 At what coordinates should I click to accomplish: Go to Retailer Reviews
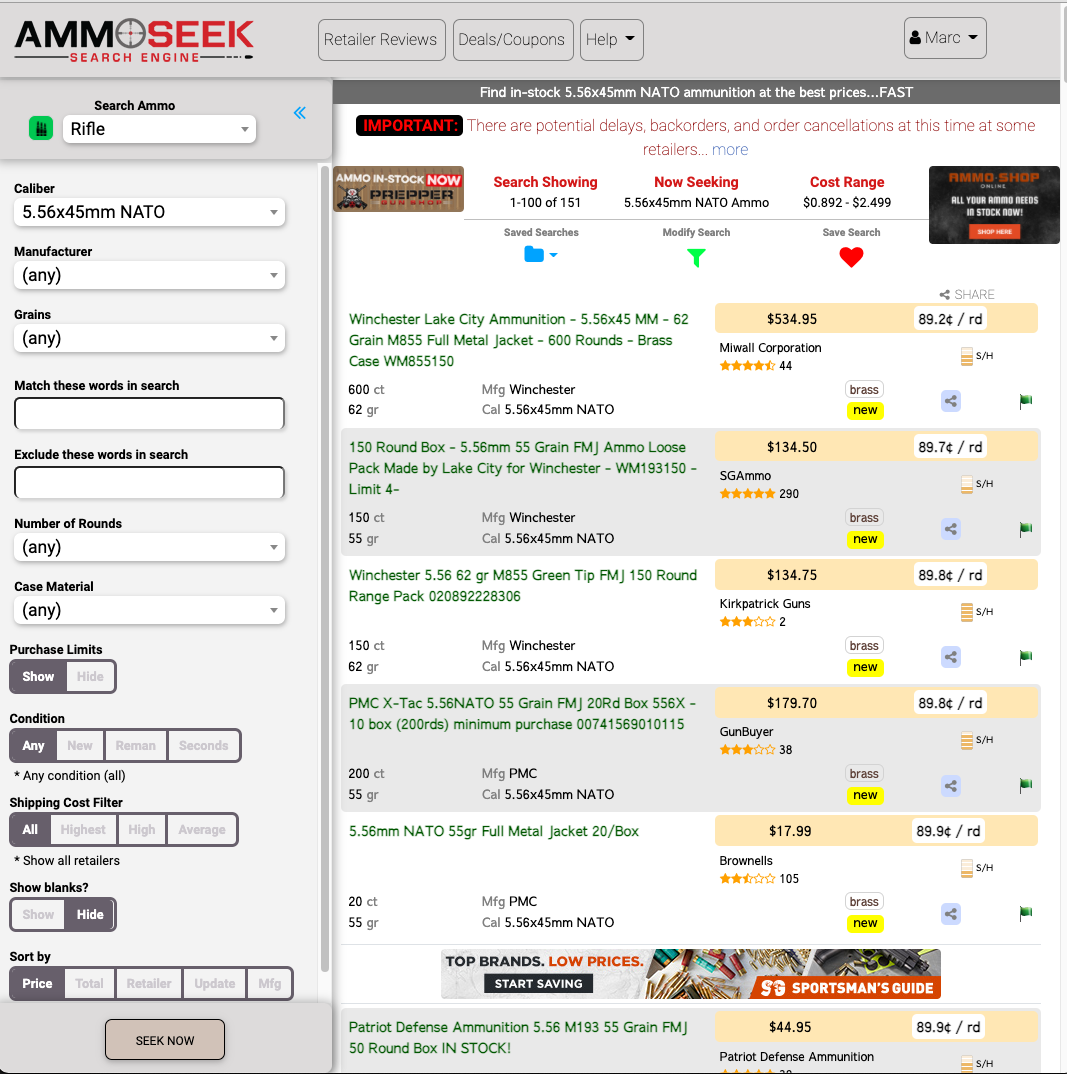[381, 39]
